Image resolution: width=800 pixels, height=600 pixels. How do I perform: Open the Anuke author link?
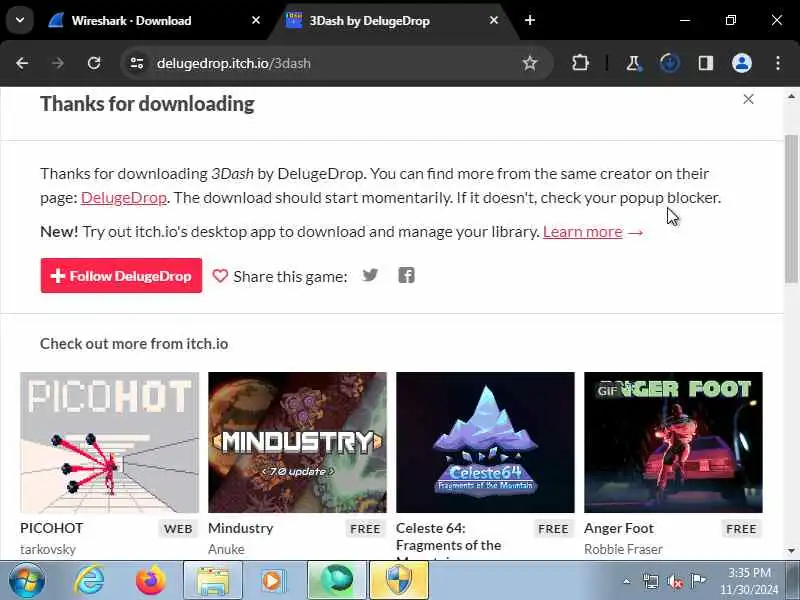tap(226, 549)
